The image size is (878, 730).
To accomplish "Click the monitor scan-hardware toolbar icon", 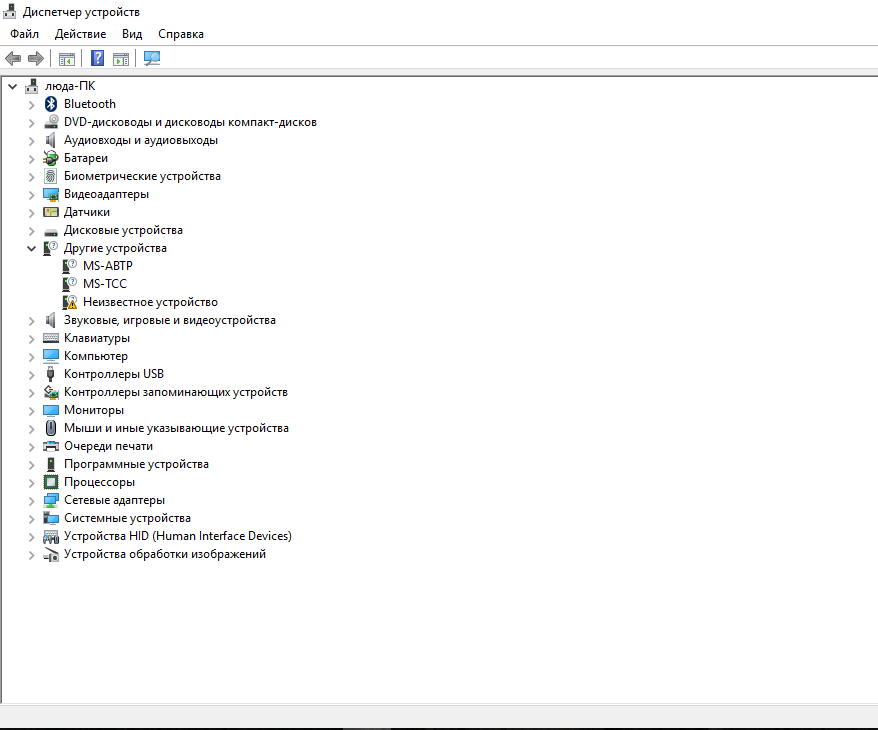I will pyautogui.click(x=152, y=59).
